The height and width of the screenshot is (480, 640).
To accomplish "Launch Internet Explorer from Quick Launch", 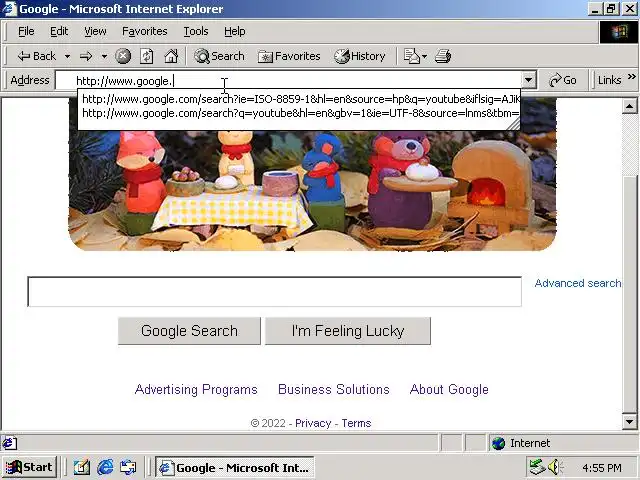I will point(105,467).
